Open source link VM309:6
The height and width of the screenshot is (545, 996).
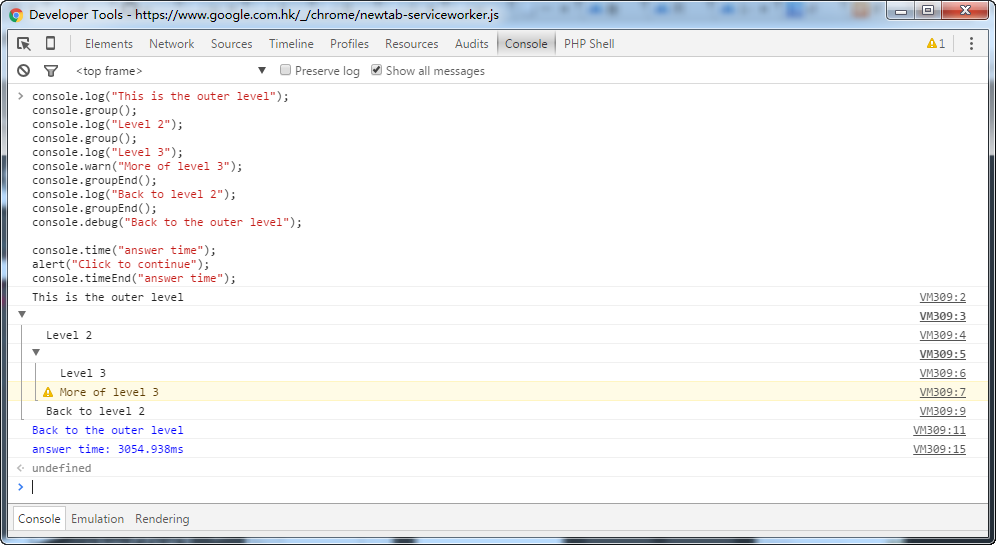tap(943, 373)
